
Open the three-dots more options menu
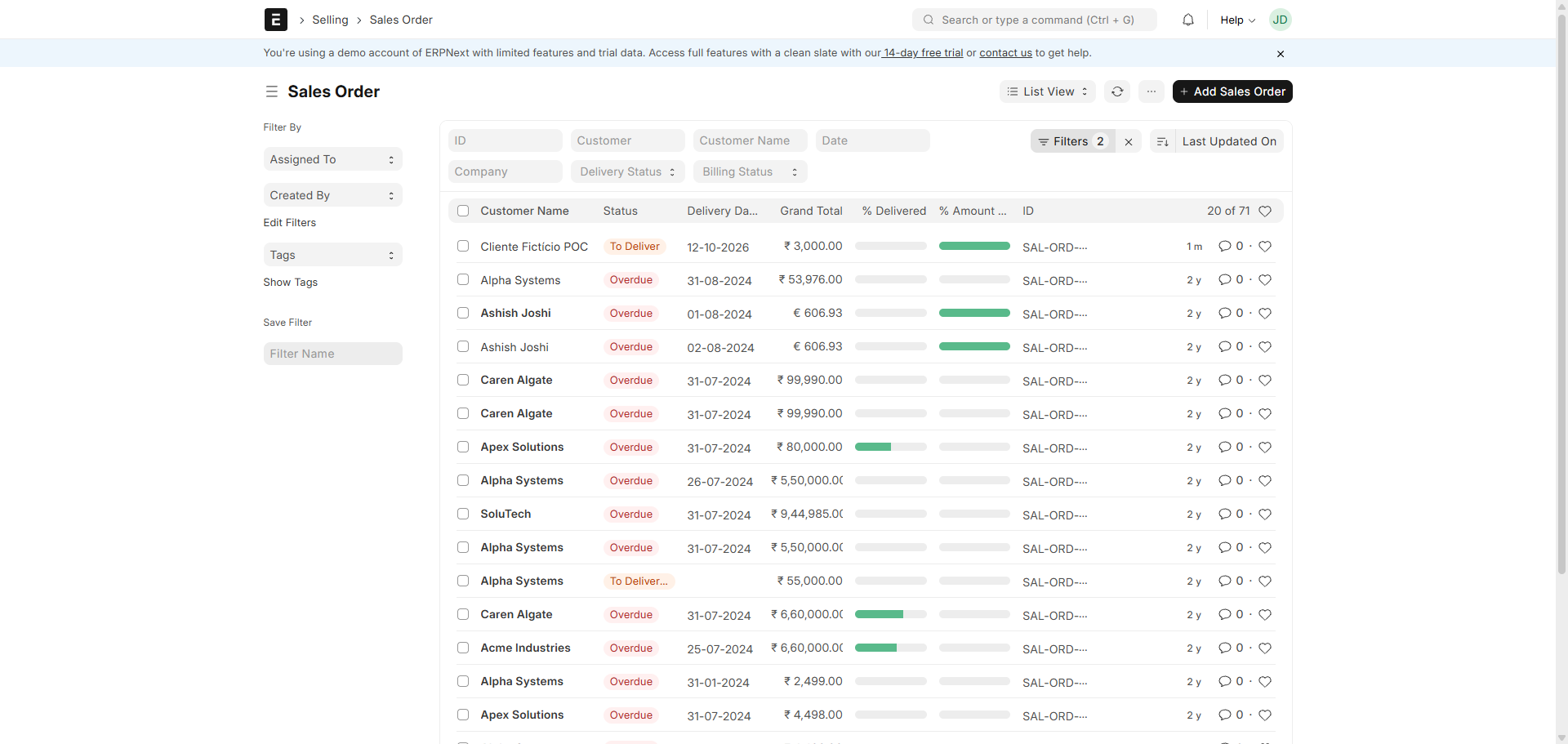click(1151, 91)
